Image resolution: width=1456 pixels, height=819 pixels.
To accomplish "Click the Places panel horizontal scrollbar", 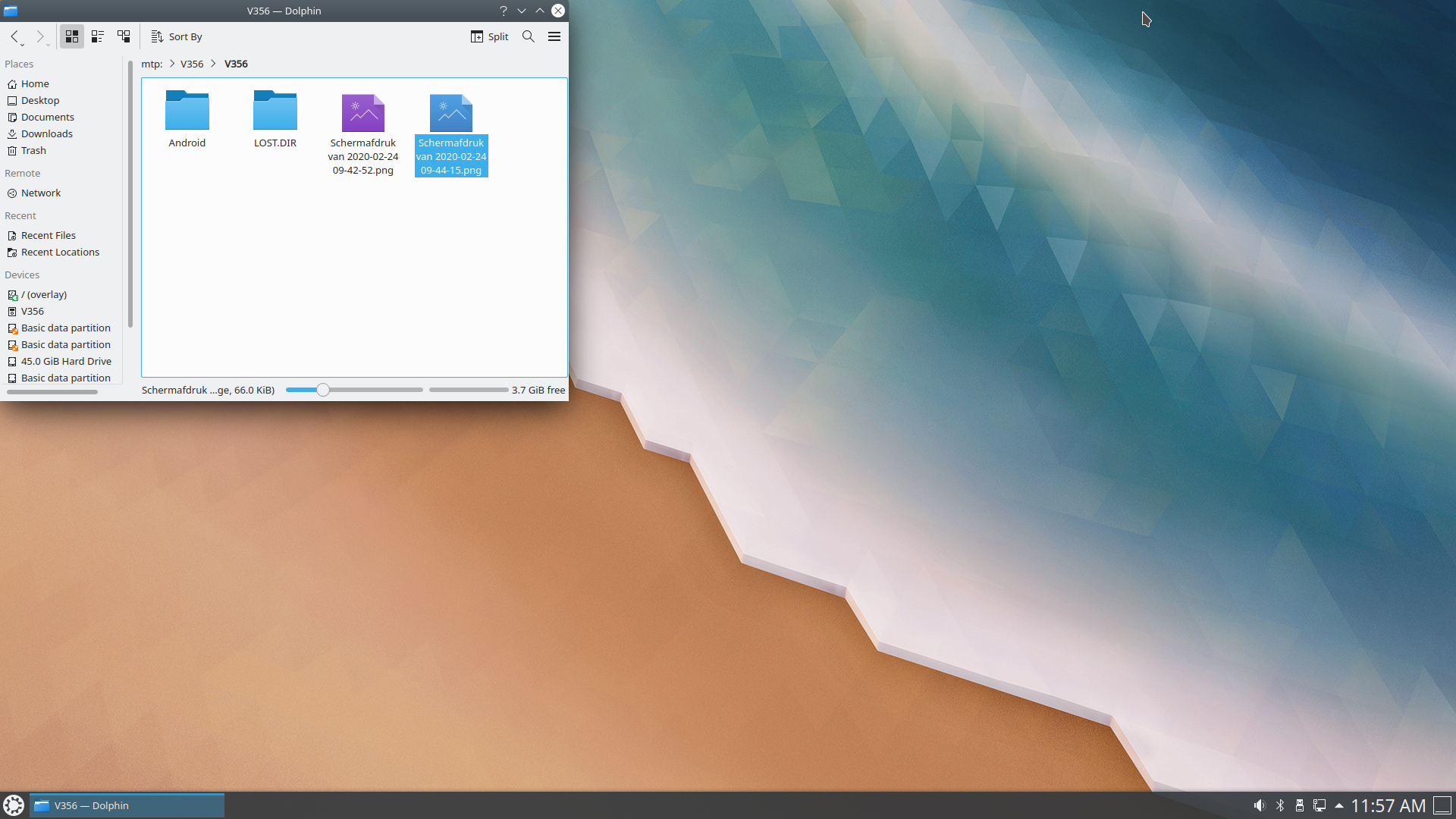I will pyautogui.click(x=52, y=392).
